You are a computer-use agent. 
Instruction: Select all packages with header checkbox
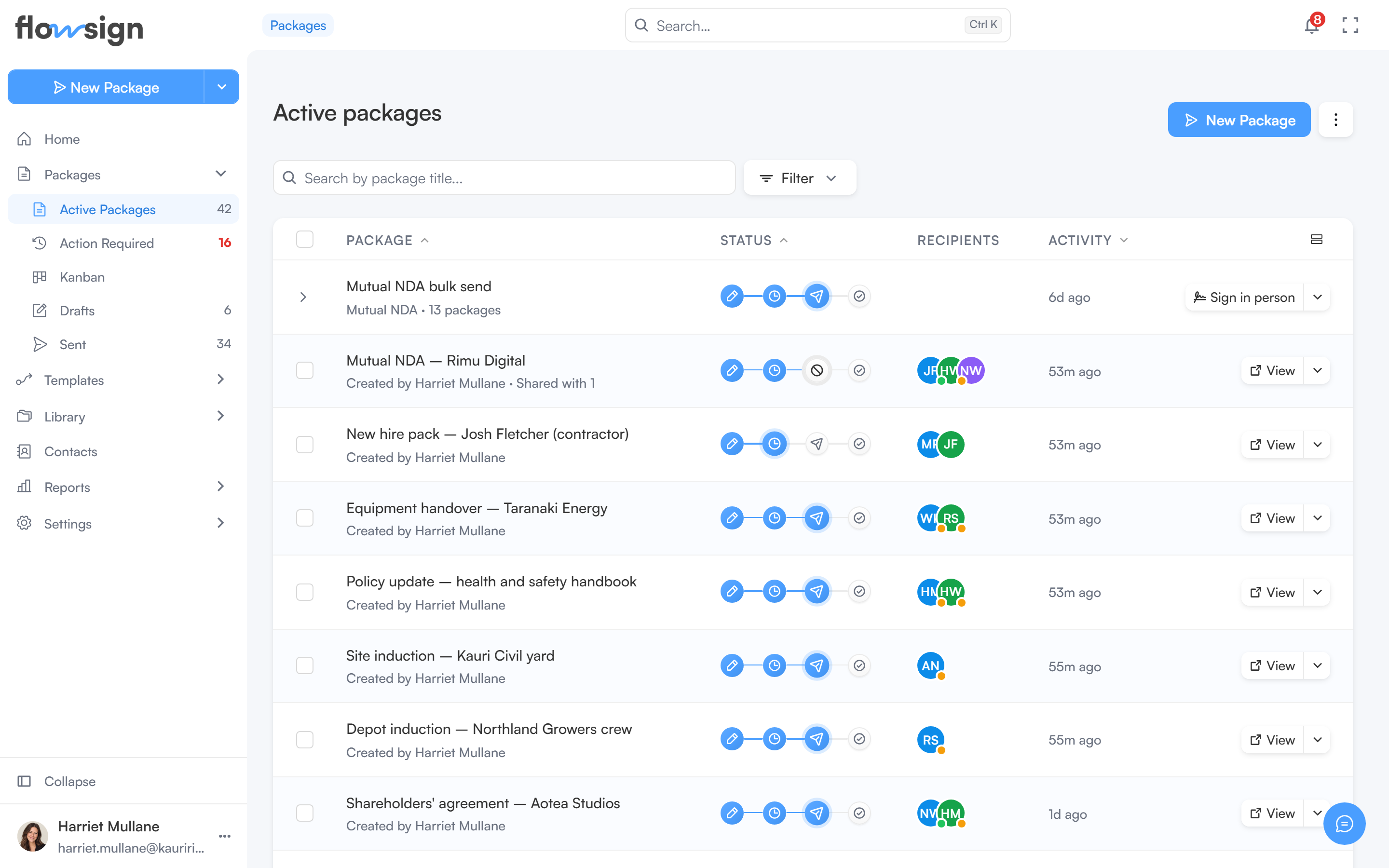pyautogui.click(x=305, y=239)
